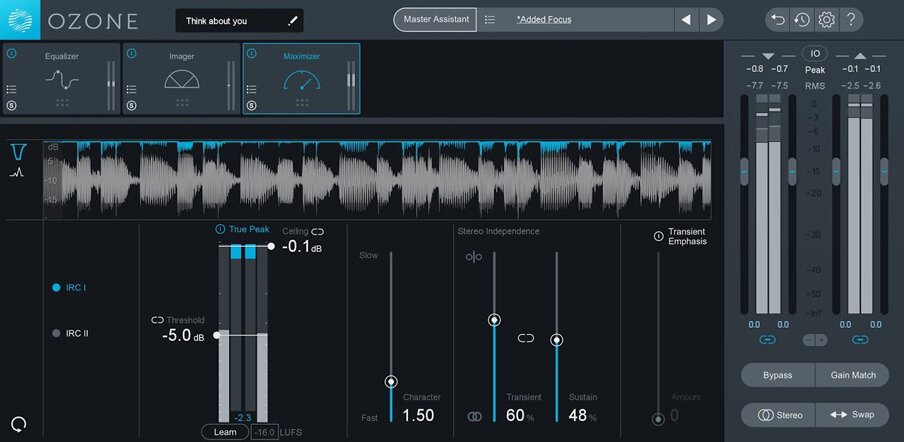Open the undo history clock icon
904x442 pixels.
[x=801, y=20]
